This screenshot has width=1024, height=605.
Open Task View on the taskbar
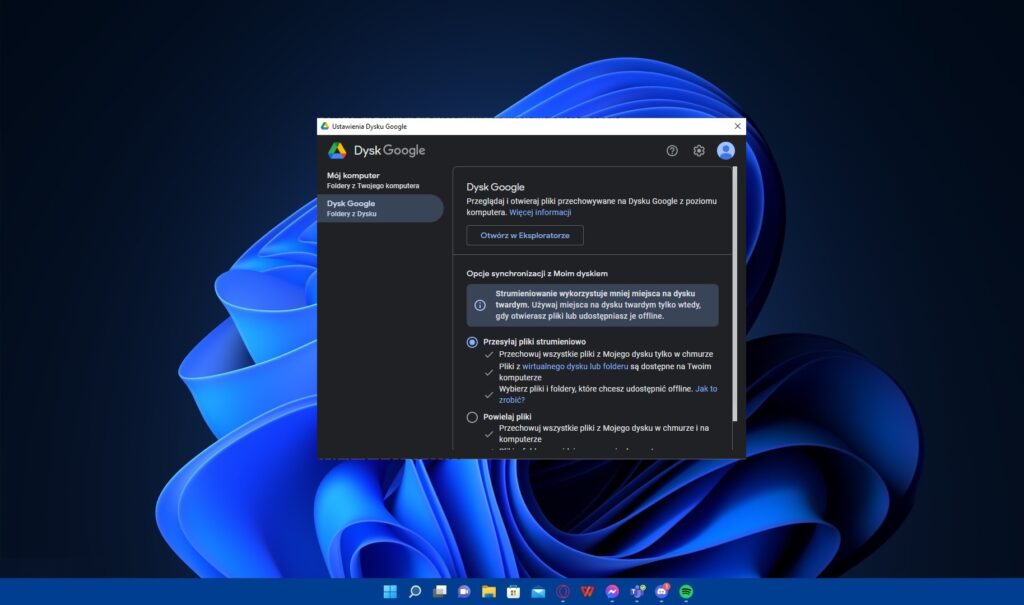[x=440, y=592]
